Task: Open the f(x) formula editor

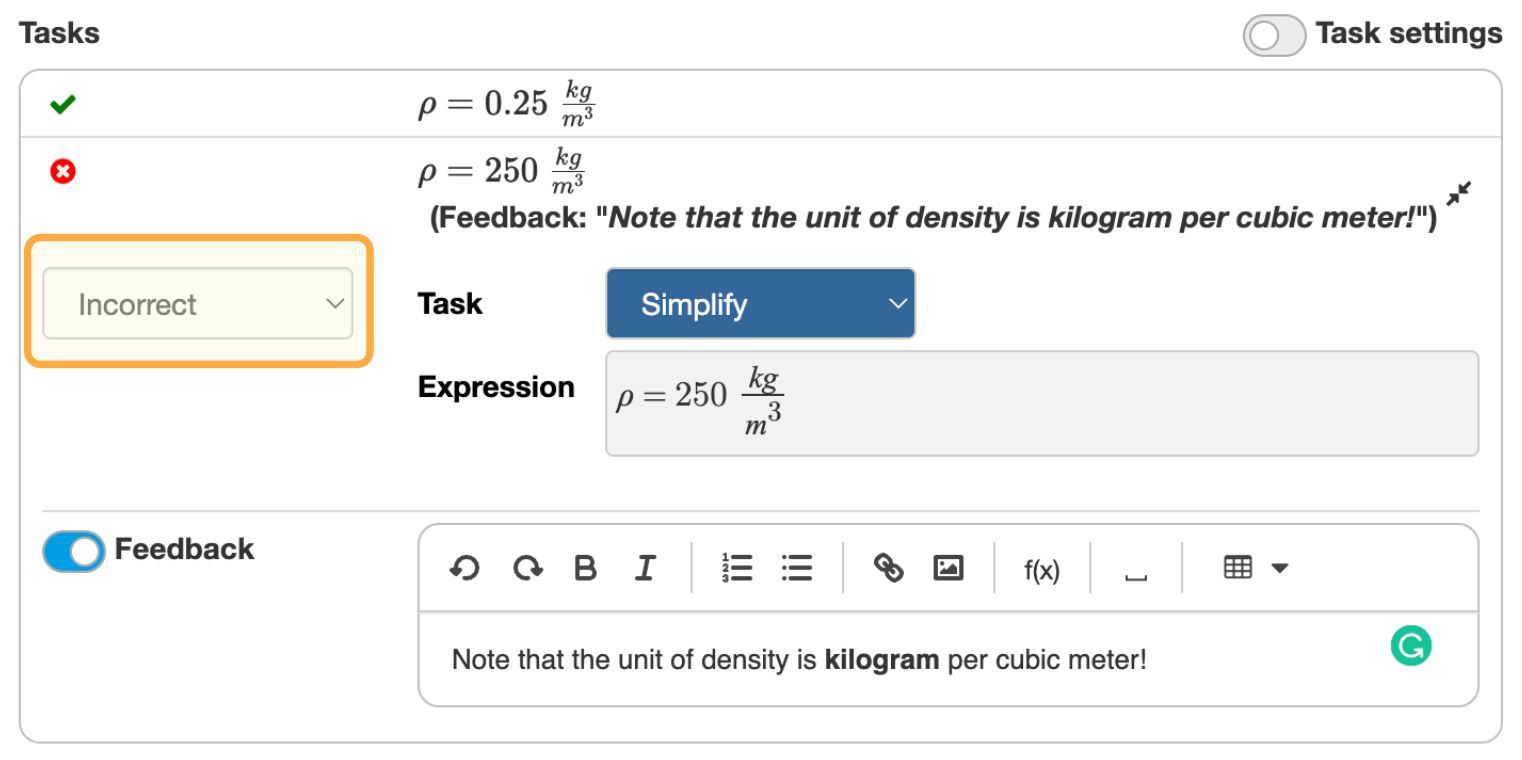Action: pos(1041,571)
